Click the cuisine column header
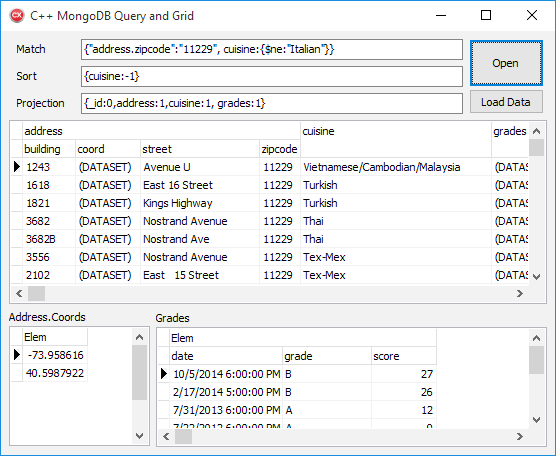This screenshot has height=456, width=556. [396, 139]
